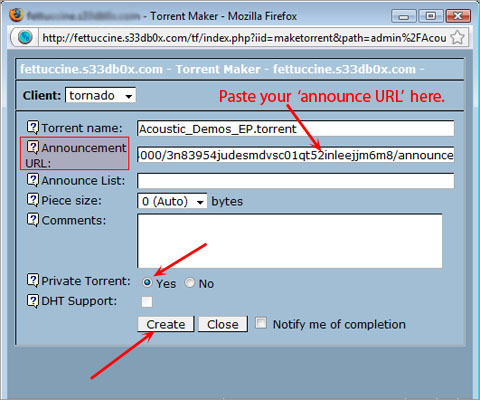
Task: Click the Close button
Action: coord(223,324)
